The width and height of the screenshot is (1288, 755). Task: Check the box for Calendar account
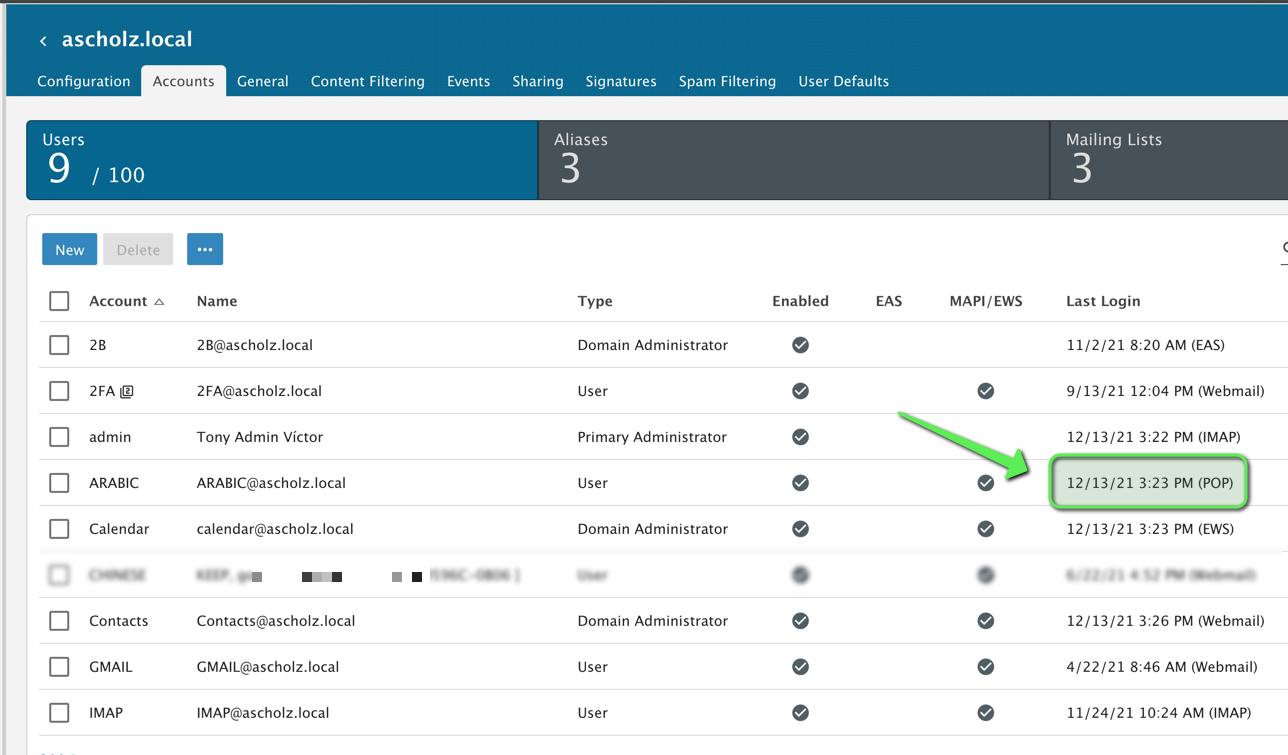click(x=60, y=529)
